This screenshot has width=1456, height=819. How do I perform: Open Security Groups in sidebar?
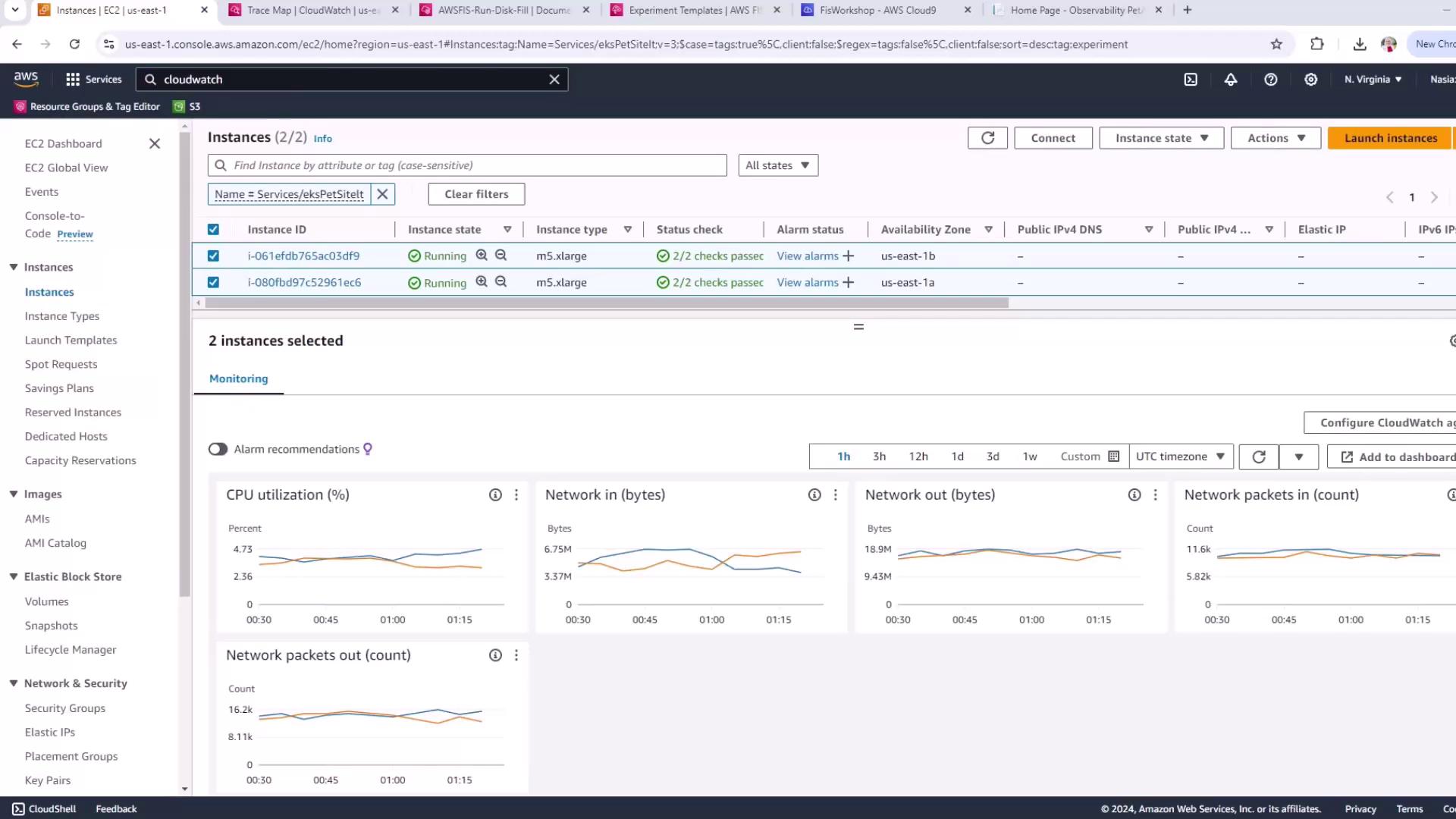pyautogui.click(x=65, y=708)
